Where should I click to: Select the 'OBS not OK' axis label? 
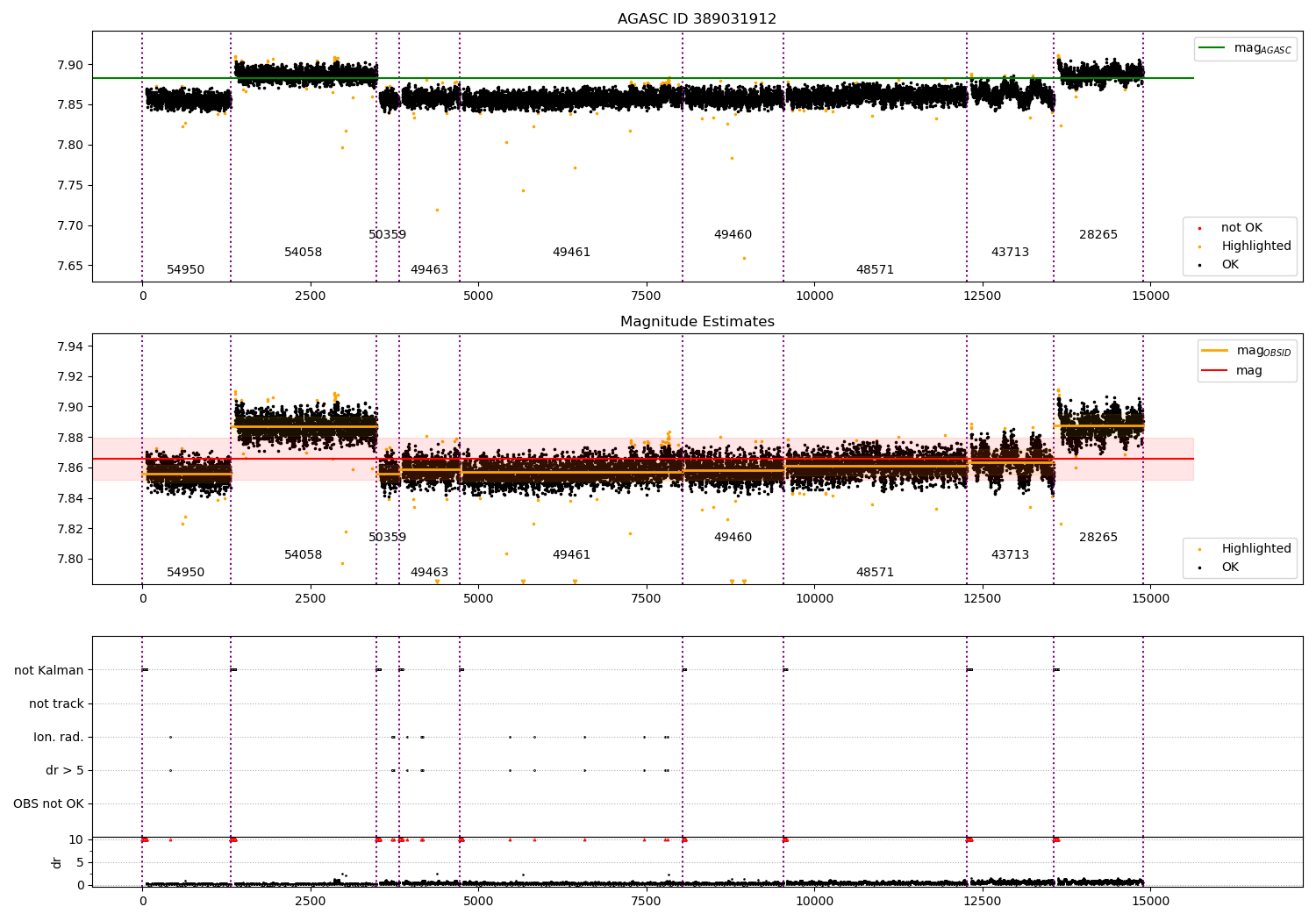tap(49, 803)
